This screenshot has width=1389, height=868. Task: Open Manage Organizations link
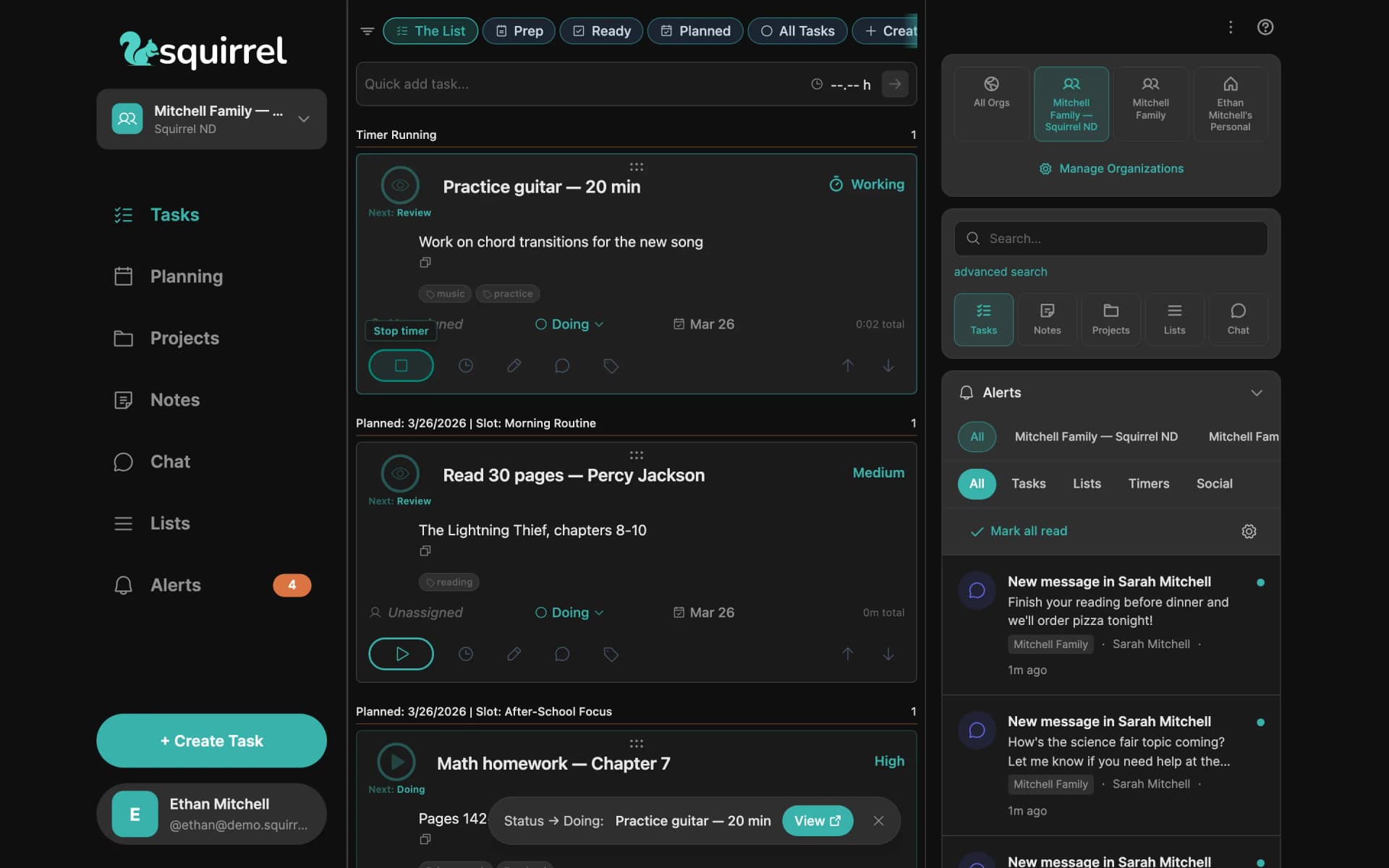coord(1111,169)
